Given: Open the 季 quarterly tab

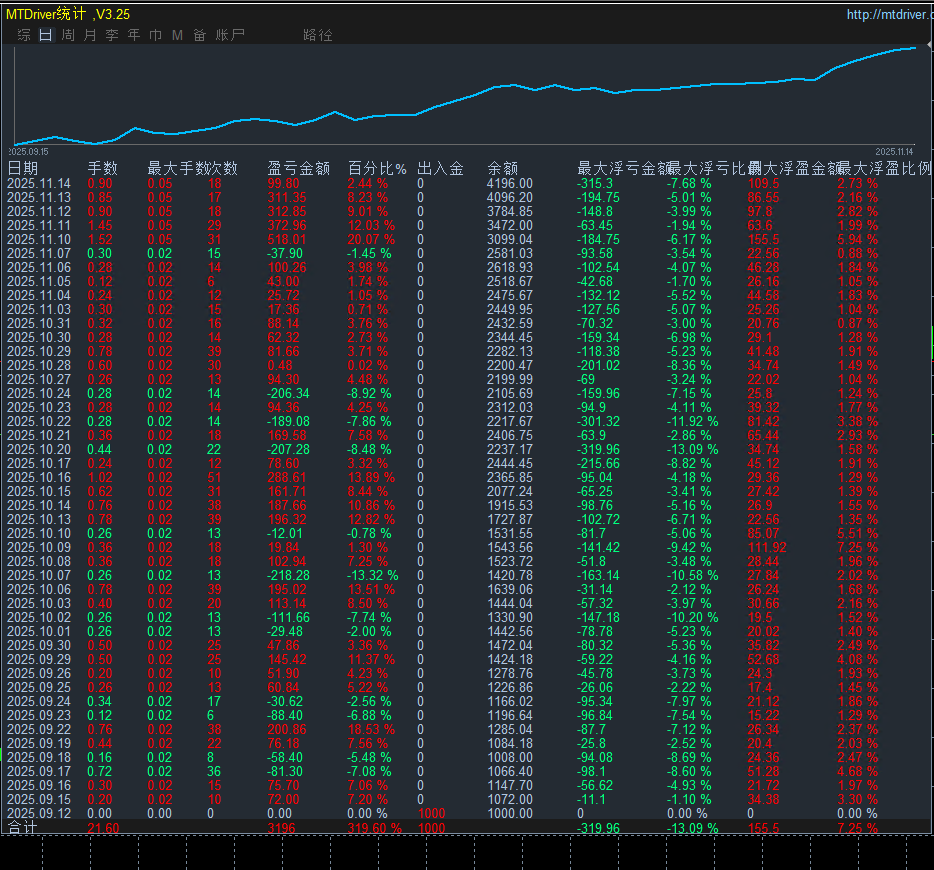Looking at the screenshot, I should click(112, 35).
